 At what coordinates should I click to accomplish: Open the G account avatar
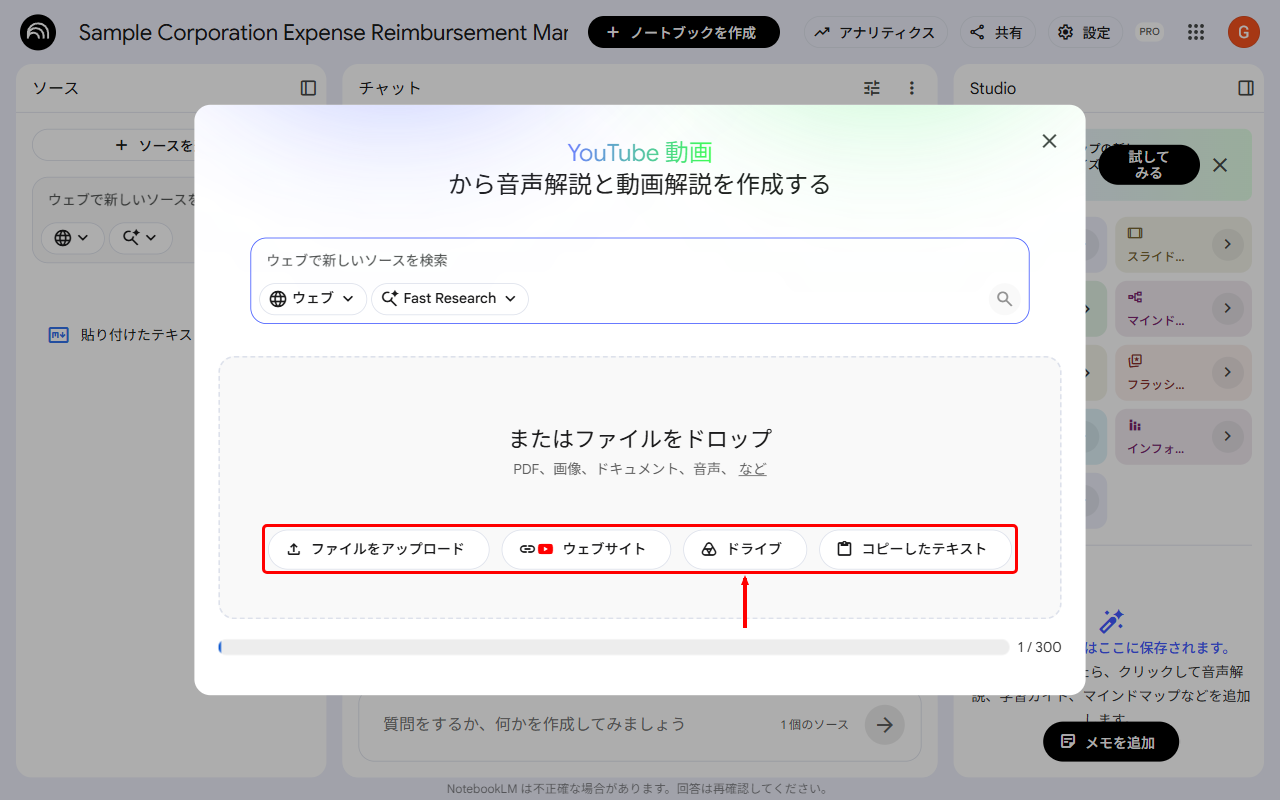pos(1244,32)
